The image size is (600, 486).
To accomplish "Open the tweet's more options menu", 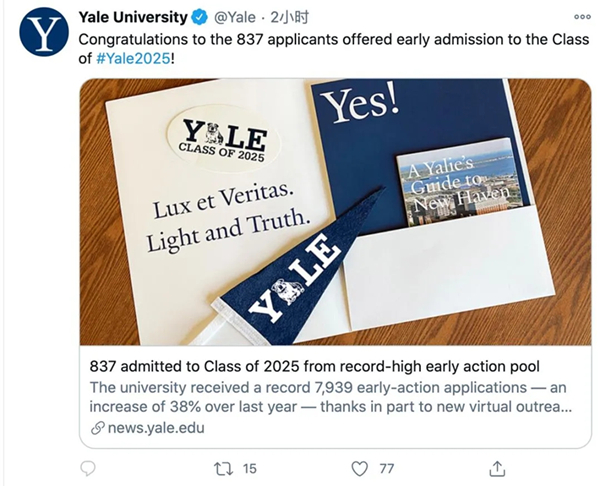I will click(581, 17).
